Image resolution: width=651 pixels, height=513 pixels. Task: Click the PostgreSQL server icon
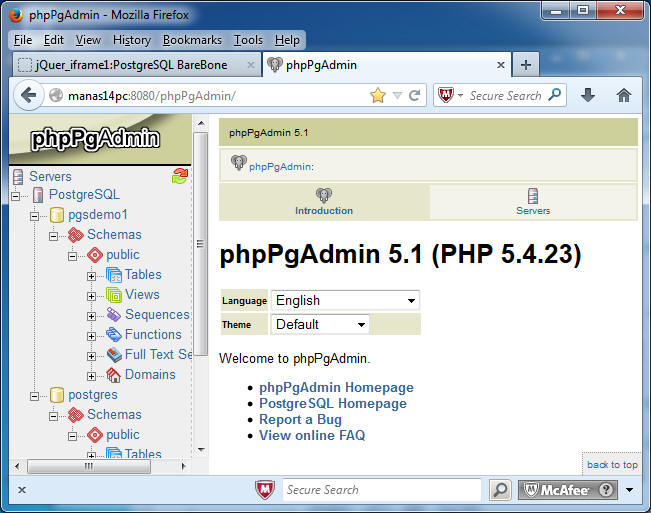(x=38, y=195)
